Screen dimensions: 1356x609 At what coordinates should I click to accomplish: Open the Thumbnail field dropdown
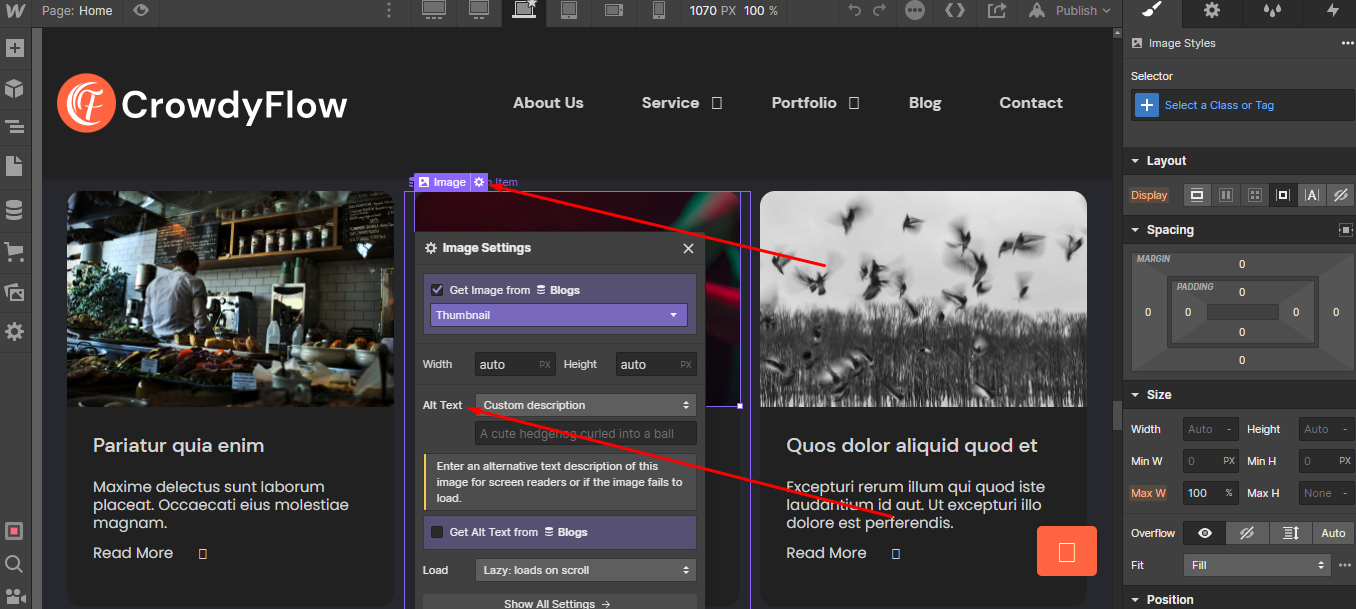(x=559, y=315)
